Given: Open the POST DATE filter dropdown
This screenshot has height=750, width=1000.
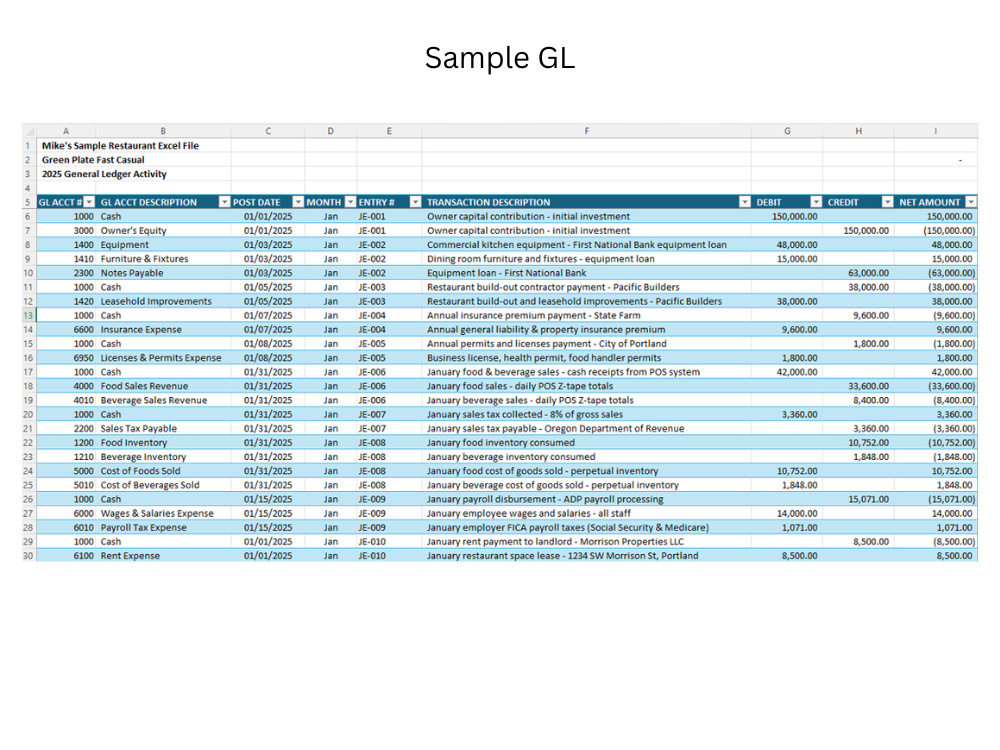Looking at the screenshot, I should coord(298,202).
